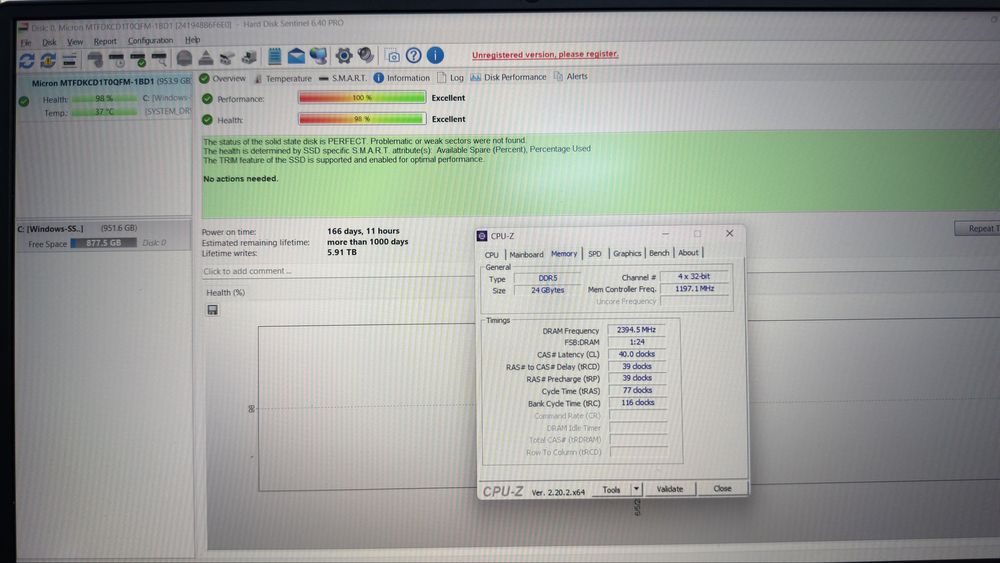Click the camera screenshot toolbar icon
The width and height of the screenshot is (1000, 563).
pyautogui.click(x=393, y=56)
